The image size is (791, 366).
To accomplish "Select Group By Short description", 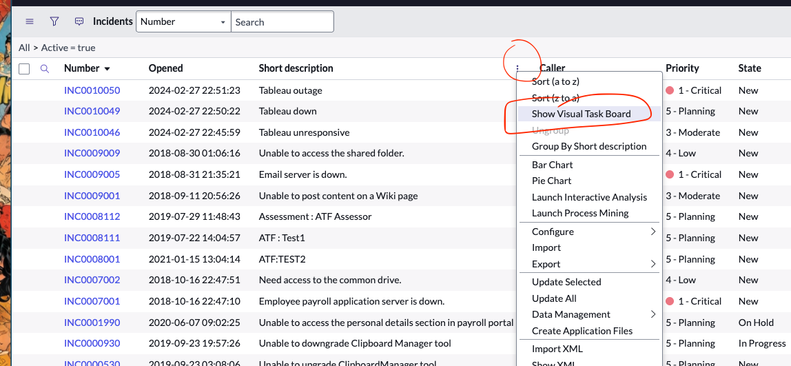I will [589, 147].
